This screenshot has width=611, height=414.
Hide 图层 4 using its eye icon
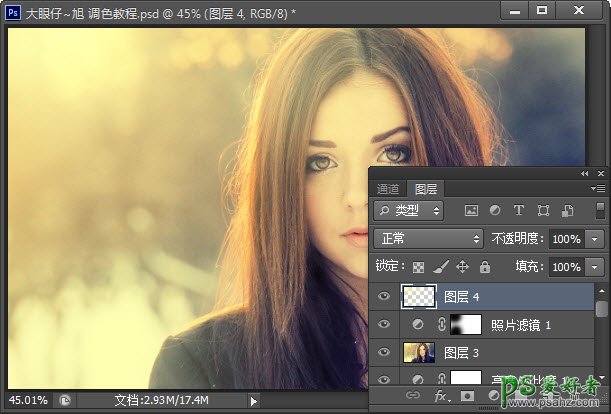point(385,296)
